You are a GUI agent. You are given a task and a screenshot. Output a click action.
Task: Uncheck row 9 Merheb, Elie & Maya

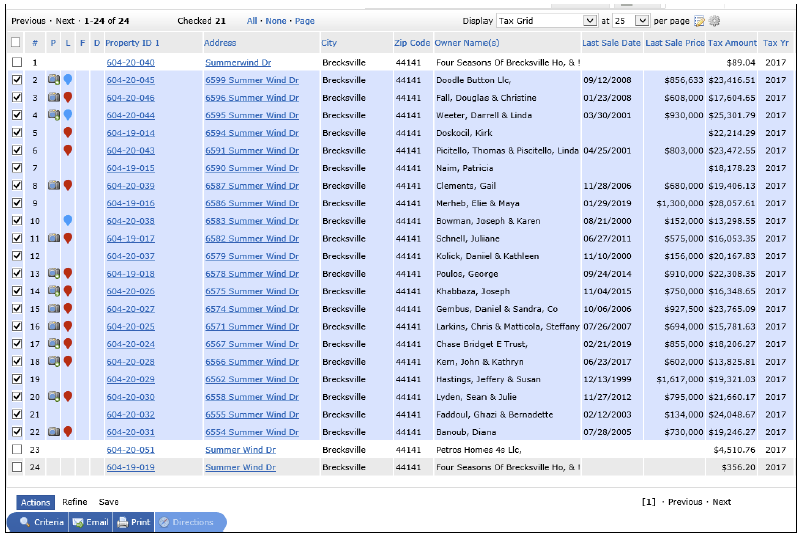pyautogui.click(x=17, y=203)
